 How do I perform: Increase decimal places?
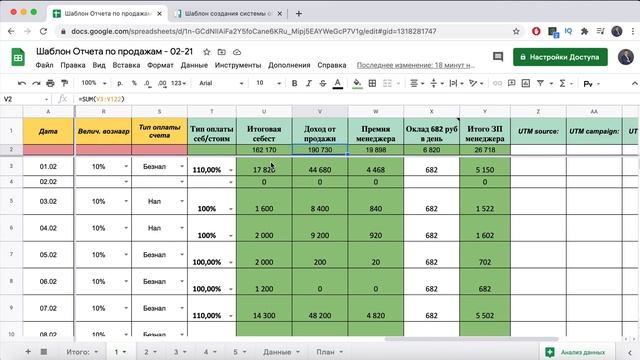pyautogui.click(x=162, y=83)
